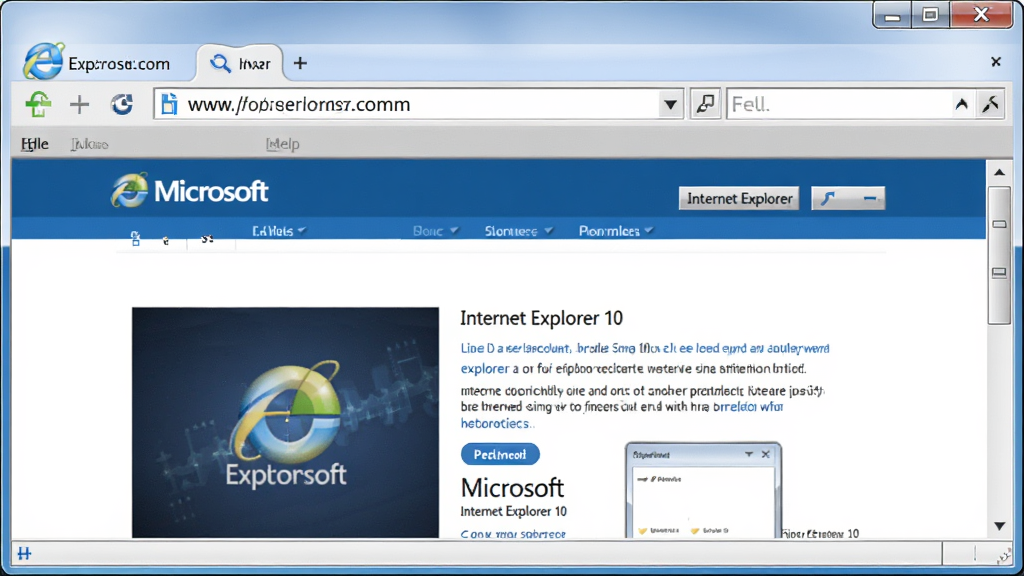Image resolution: width=1024 pixels, height=576 pixels.
Task: Open the File menu
Action: pyautogui.click(x=35, y=144)
